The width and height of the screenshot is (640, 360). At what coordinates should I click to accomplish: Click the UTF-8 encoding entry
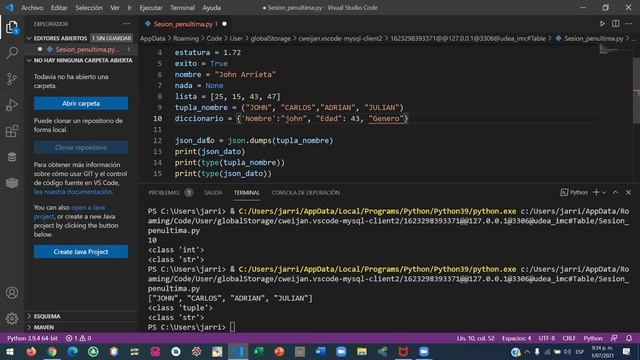tap(547, 338)
